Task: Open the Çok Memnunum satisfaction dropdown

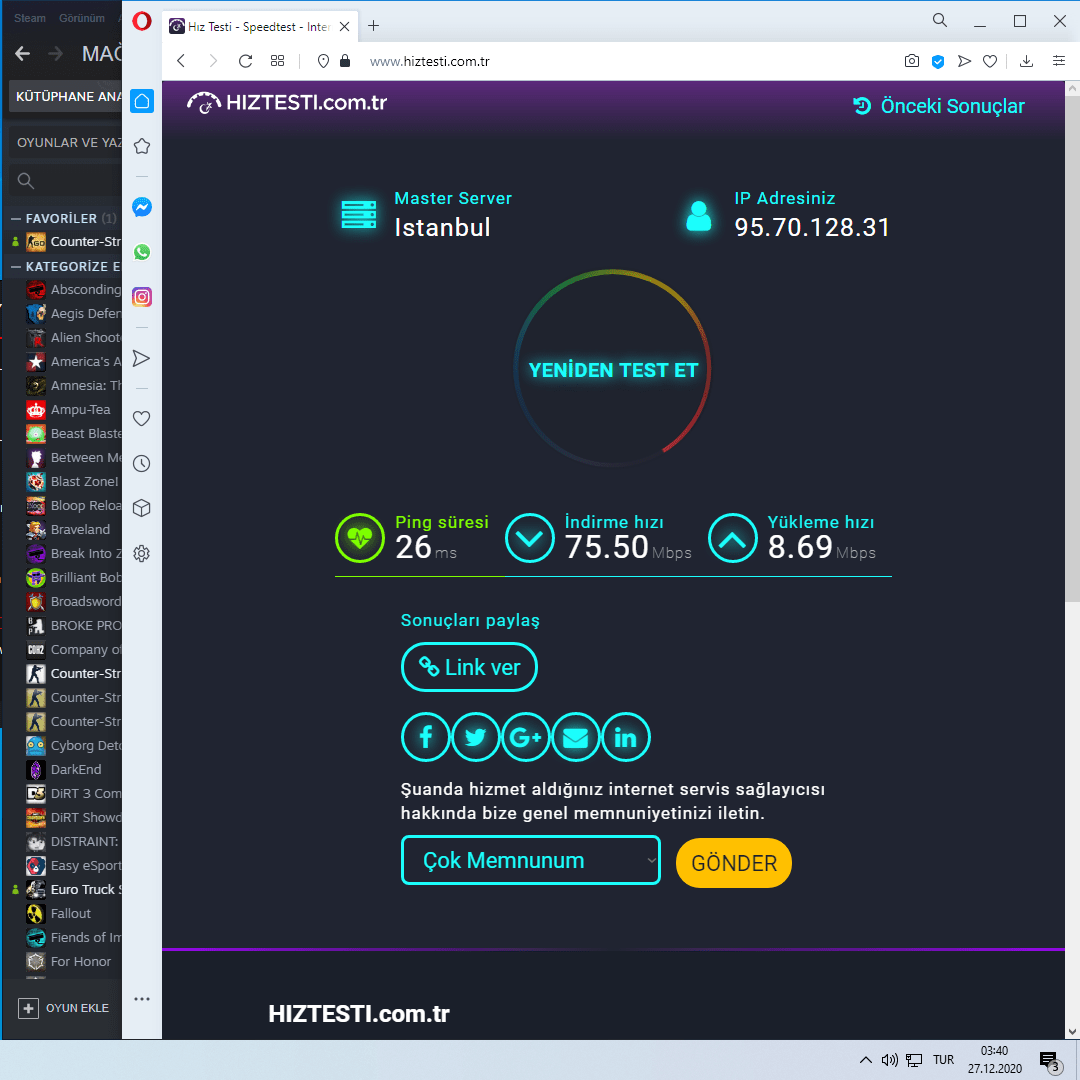Action: click(x=530, y=860)
